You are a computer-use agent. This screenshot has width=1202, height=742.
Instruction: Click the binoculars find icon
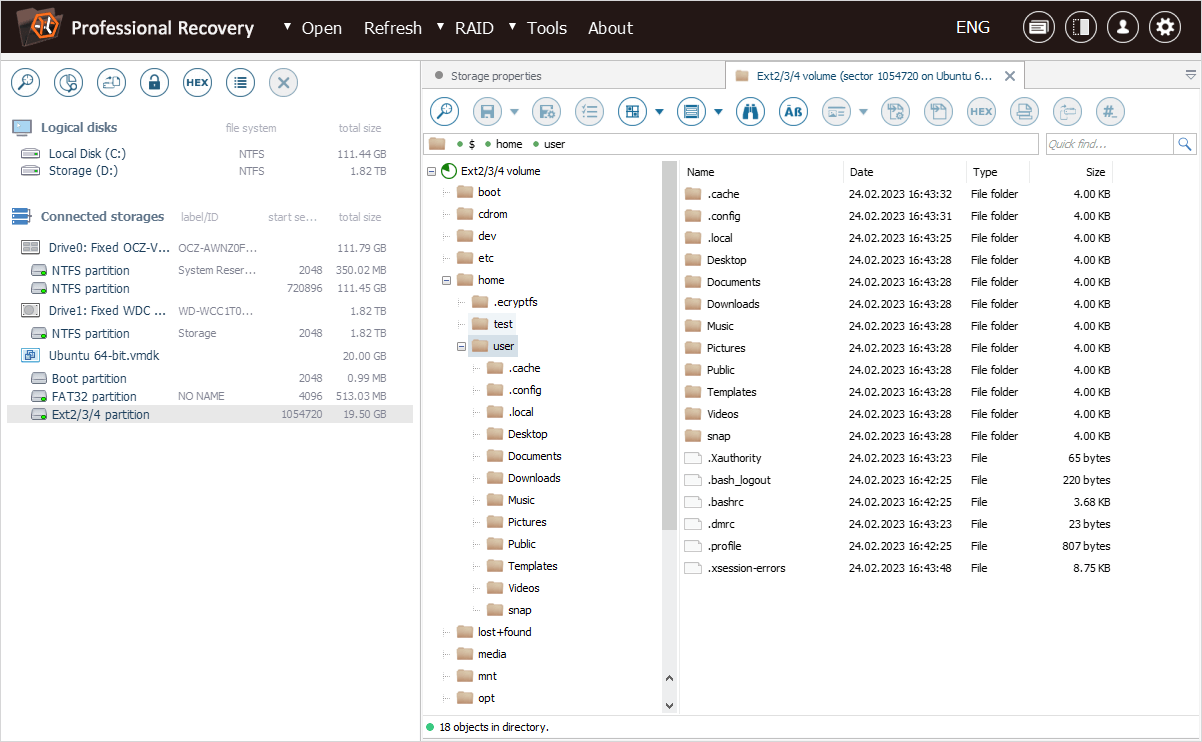click(750, 112)
